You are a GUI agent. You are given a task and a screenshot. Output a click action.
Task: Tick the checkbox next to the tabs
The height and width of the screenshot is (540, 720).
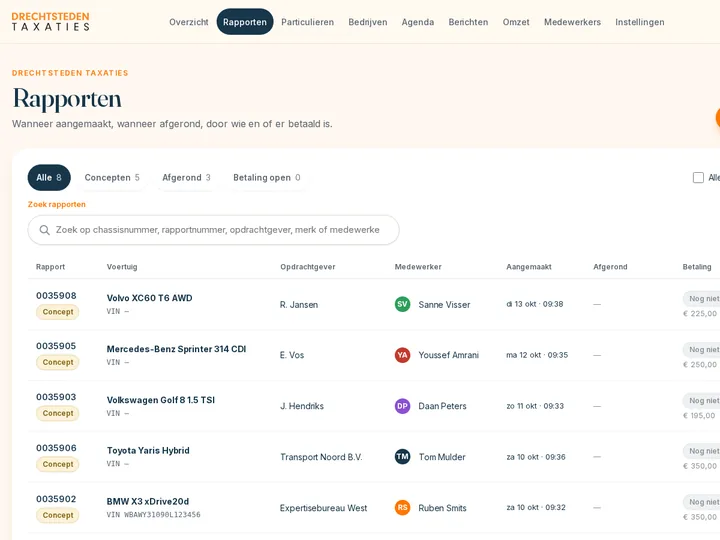[x=698, y=178]
